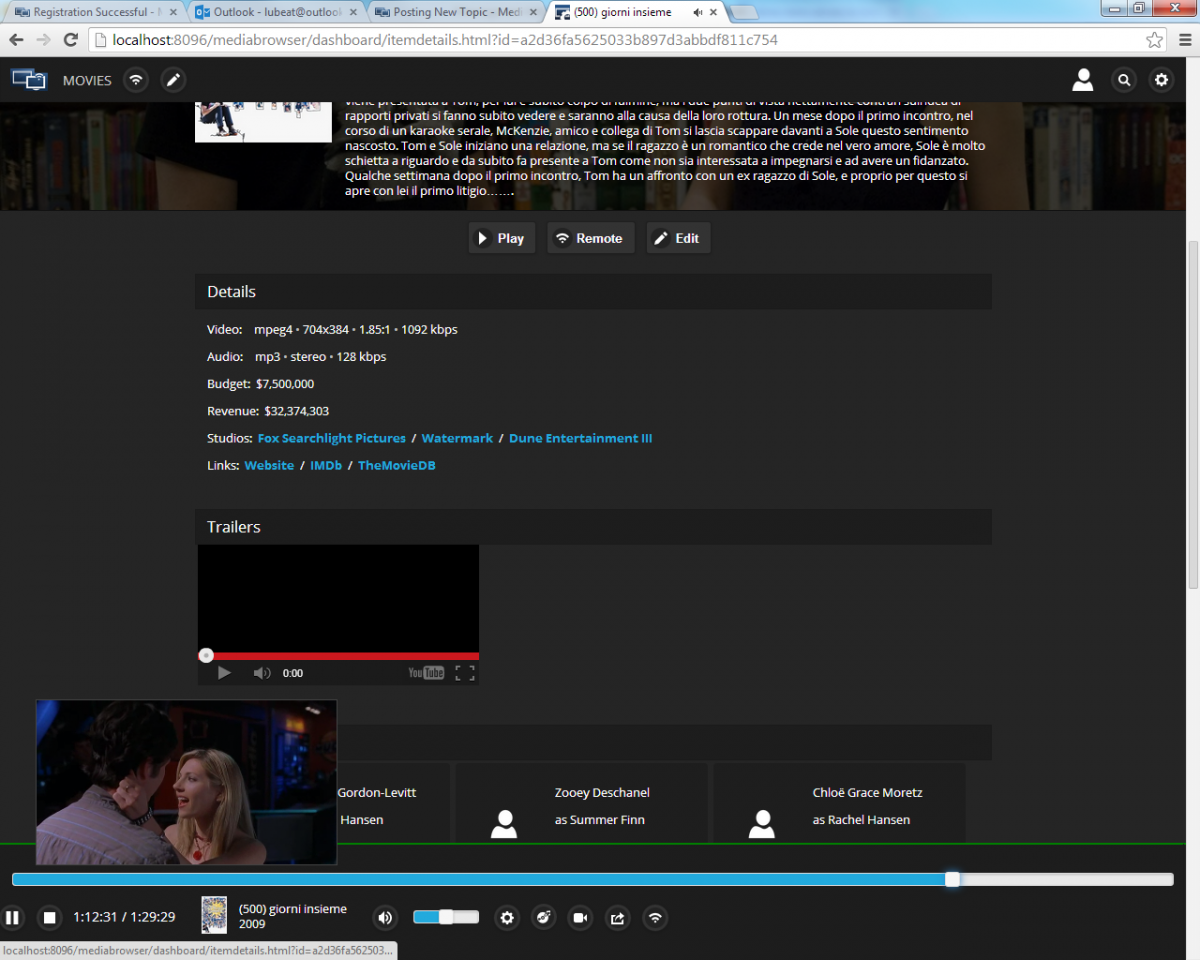The image size is (1200, 960).
Task: Mute the YouTube trailer volume icon
Action: click(x=262, y=673)
